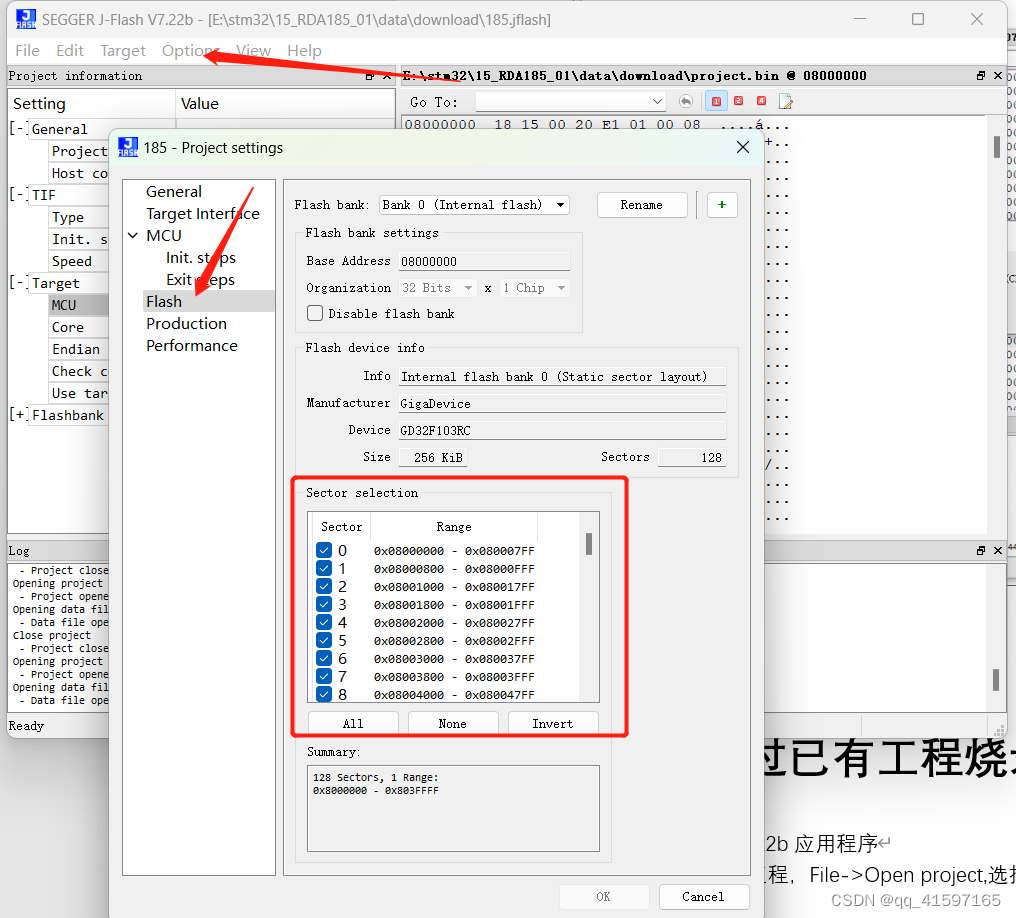Viewport: 1016px width, 918px height.
Task: Click the float icon on the Log panel
Action: click(x=981, y=549)
